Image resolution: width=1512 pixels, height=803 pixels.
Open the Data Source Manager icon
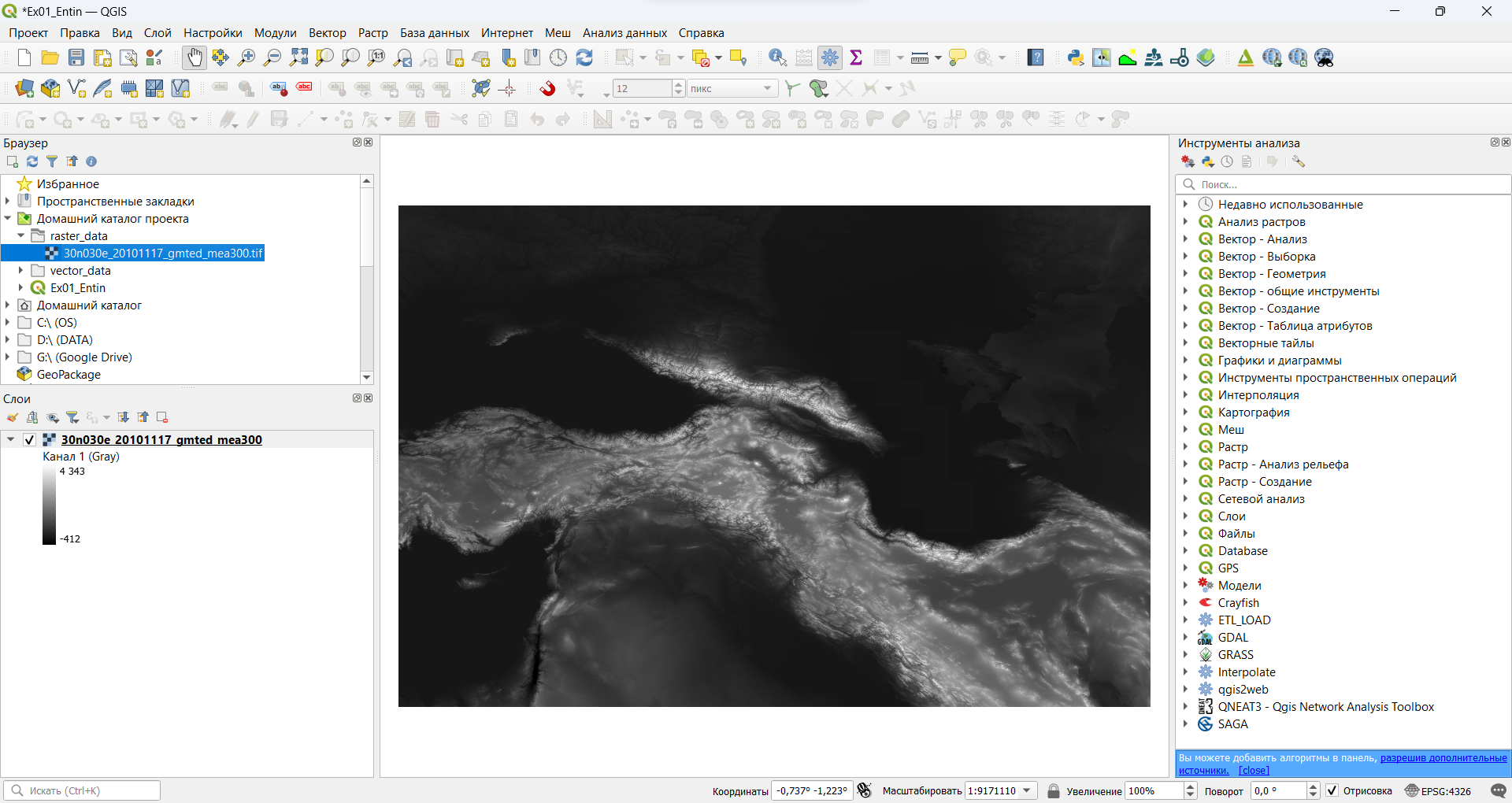coord(24,88)
